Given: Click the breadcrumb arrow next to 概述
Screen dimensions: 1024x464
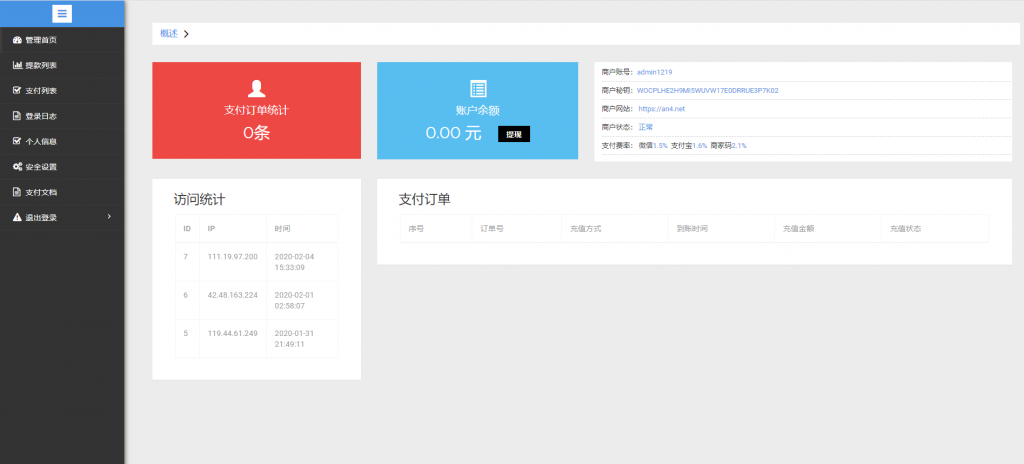Looking at the screenshot, I should pos(186,34).
